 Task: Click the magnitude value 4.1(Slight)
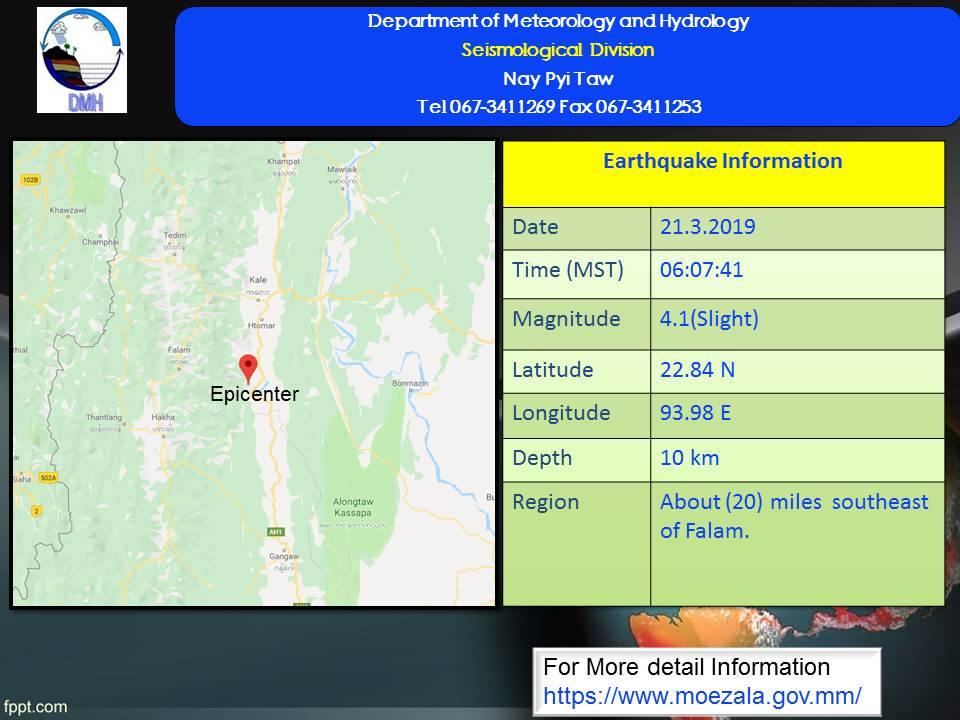709,320
